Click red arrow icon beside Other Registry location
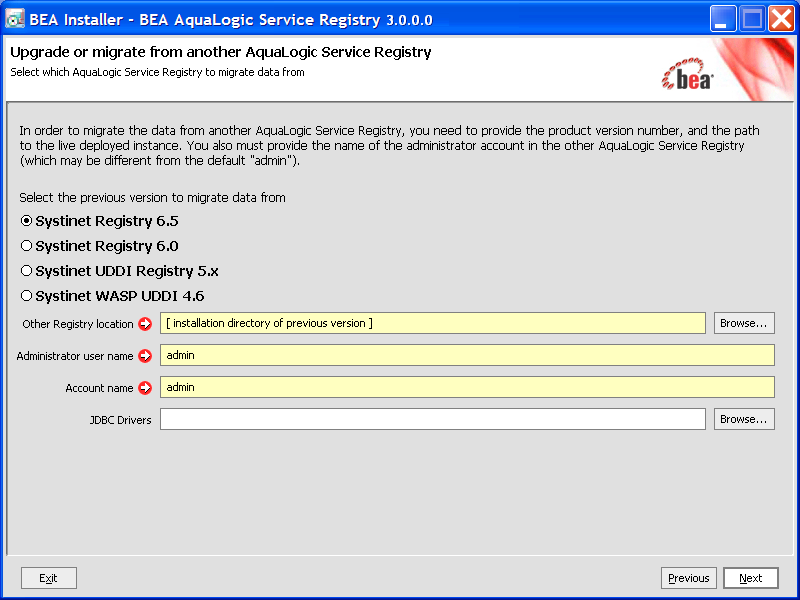 [145, 324]
